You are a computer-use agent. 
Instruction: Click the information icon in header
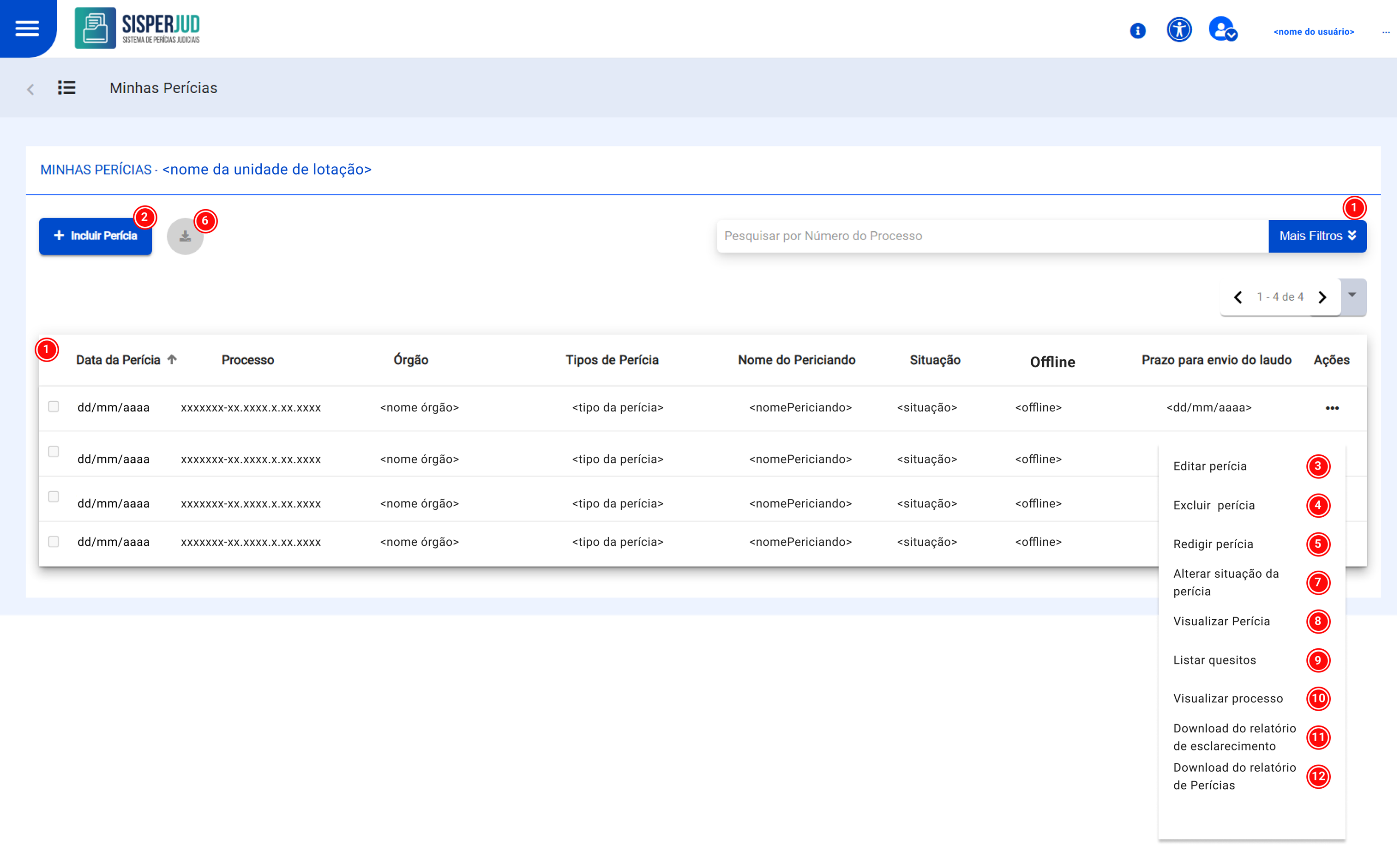(1139, 30)
